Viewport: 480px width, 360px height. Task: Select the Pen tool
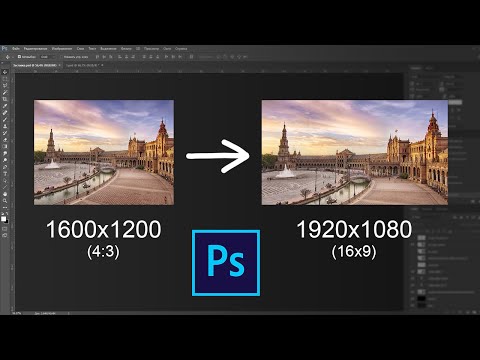coord(5,167)
